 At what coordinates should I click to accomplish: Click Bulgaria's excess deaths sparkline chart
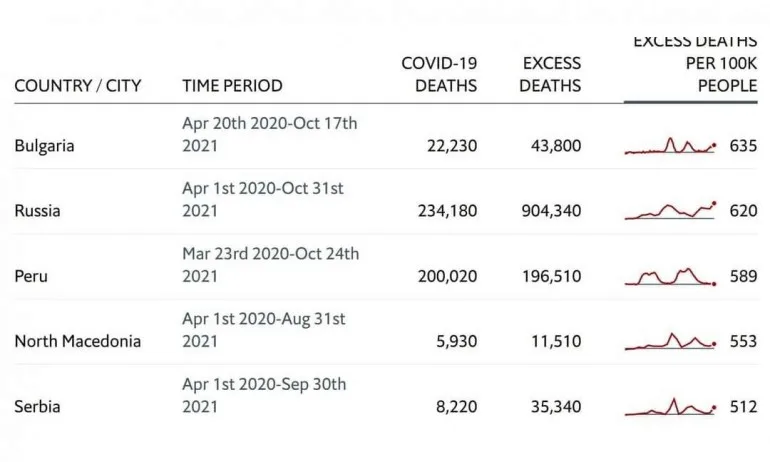670,146
